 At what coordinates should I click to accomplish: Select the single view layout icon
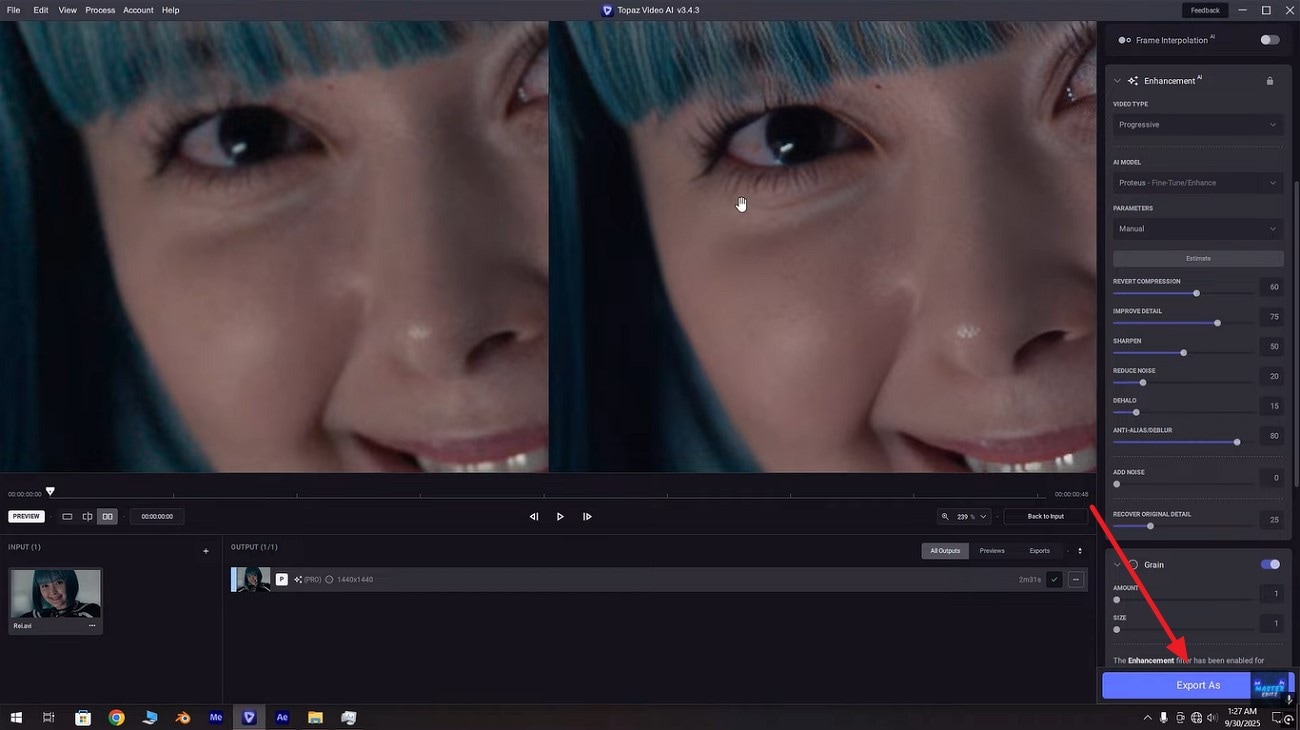[67, 517]
